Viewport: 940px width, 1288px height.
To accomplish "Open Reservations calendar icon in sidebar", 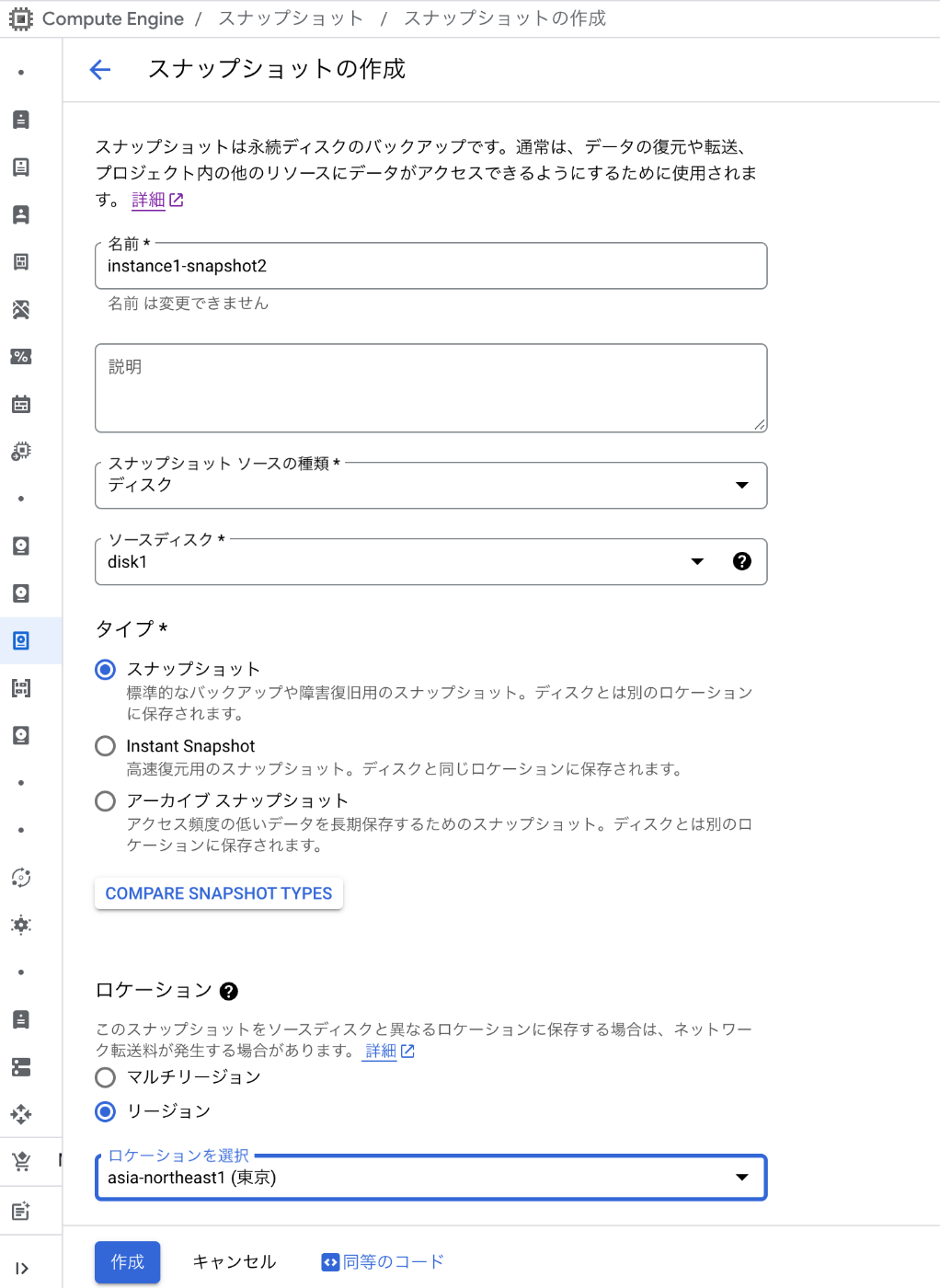I will (x=21, y=404).
